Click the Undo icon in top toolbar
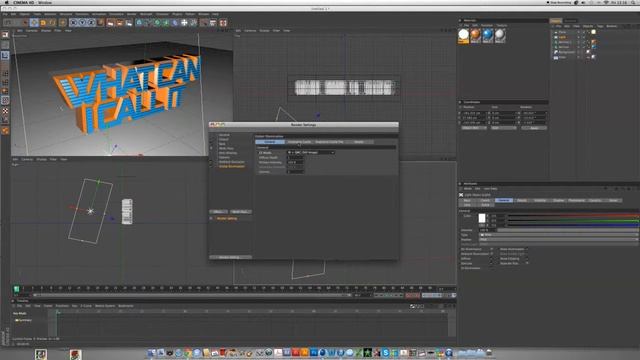The width and height of the screenshot is (640, 360). tap(8, 23)
